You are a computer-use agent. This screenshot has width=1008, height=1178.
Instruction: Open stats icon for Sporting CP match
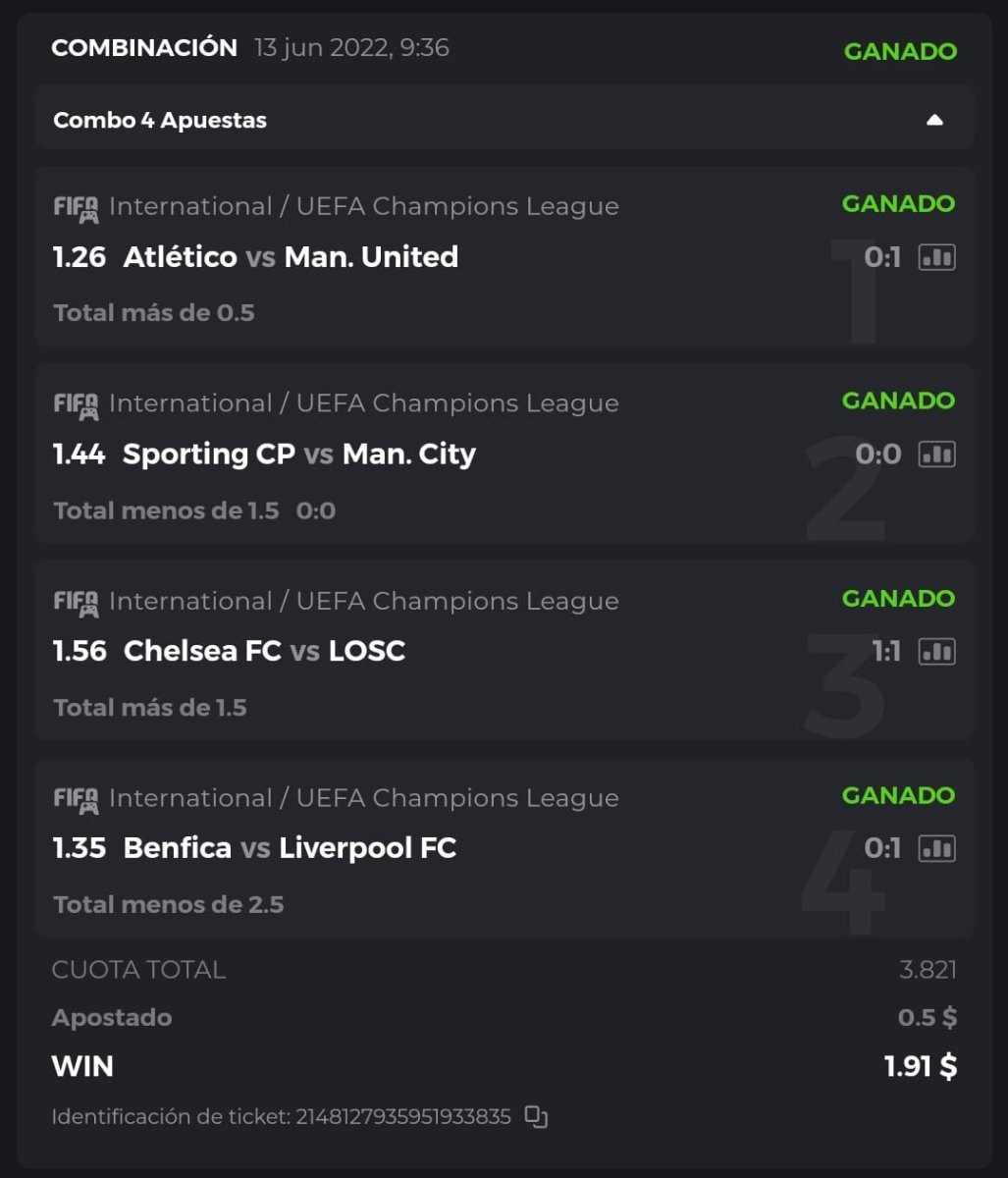[936, 455]
